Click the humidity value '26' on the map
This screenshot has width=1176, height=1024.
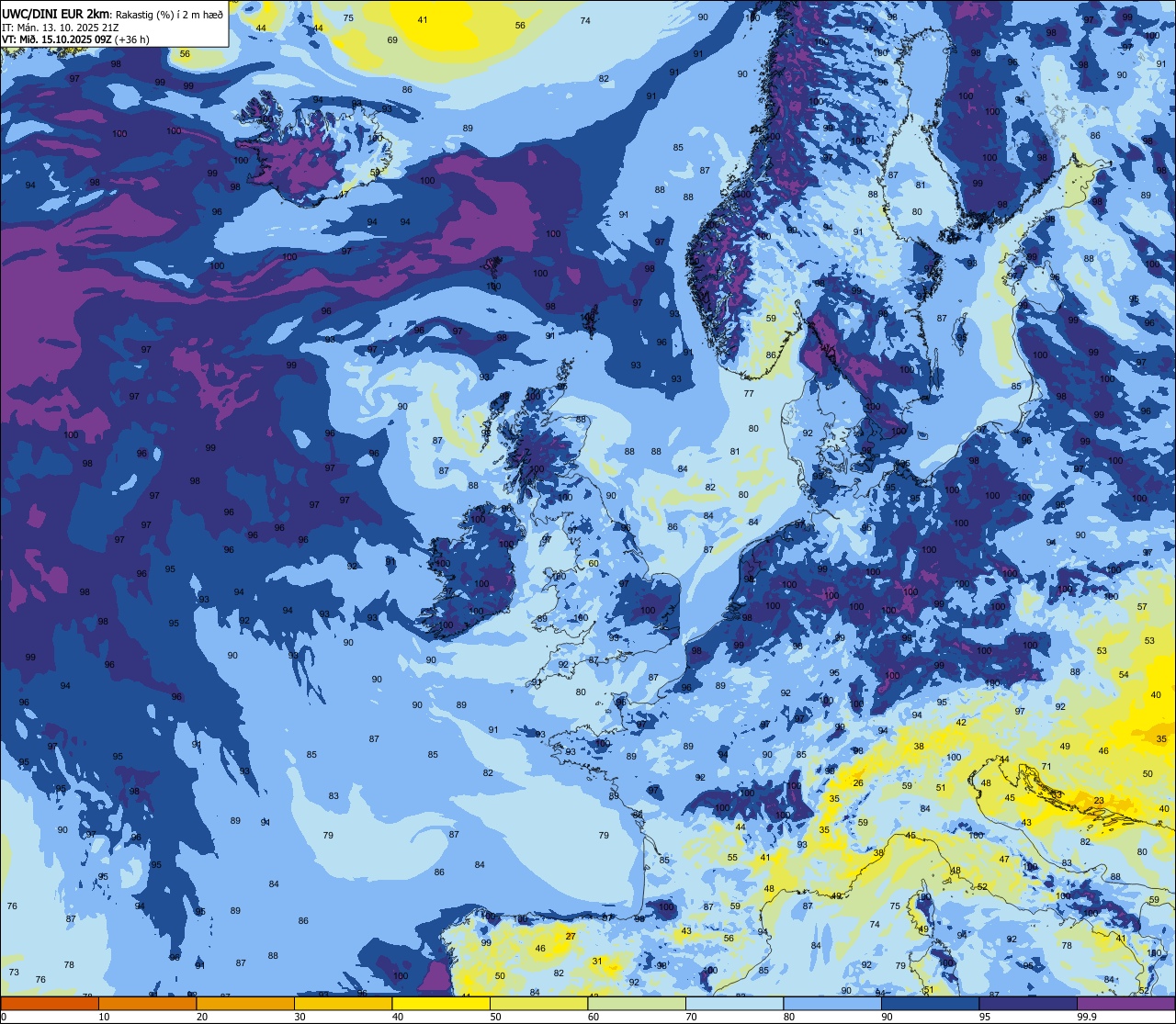coord(858,783)
